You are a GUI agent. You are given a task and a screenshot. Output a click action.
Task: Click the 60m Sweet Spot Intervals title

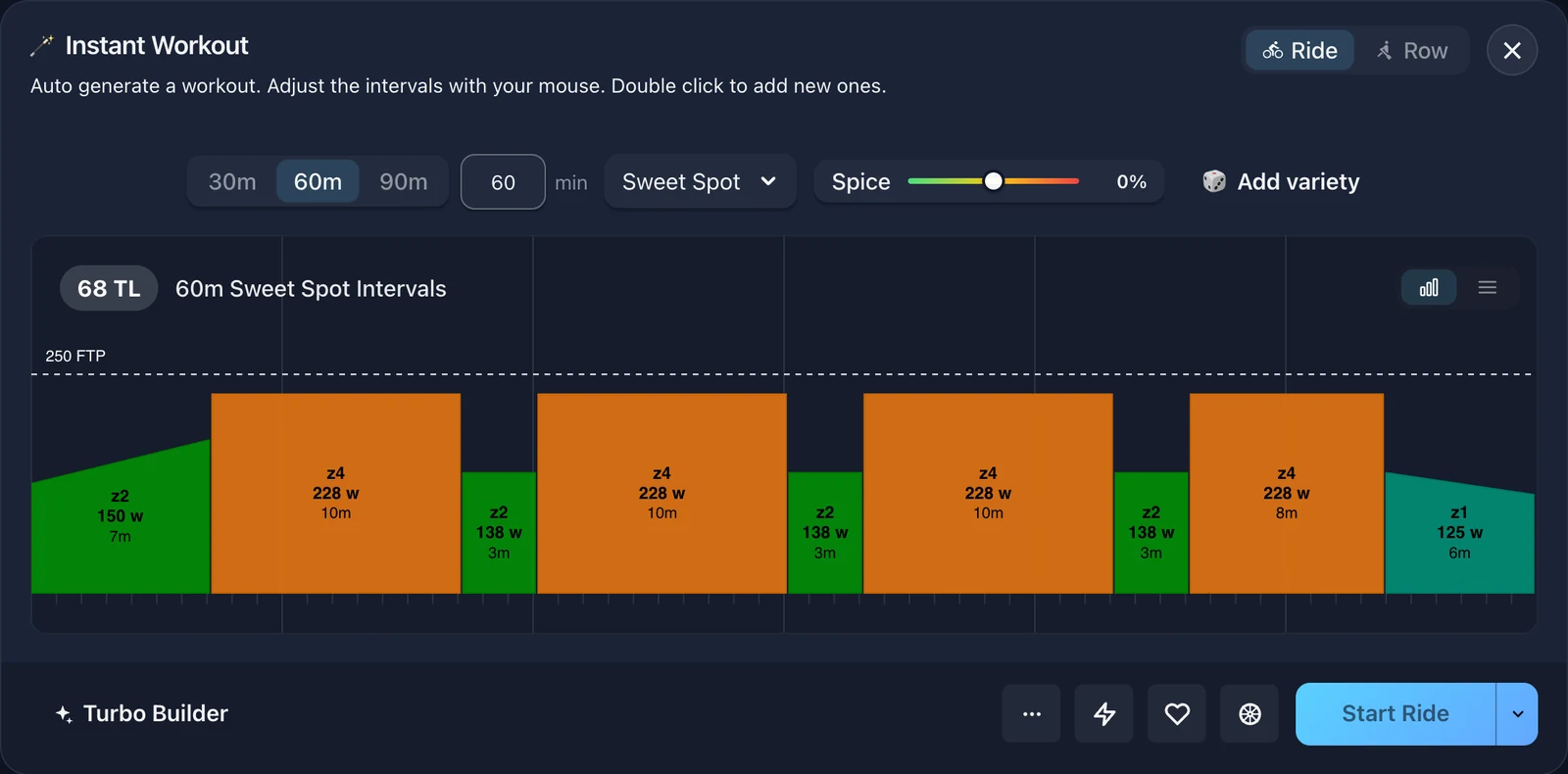[x=311, y=288]
